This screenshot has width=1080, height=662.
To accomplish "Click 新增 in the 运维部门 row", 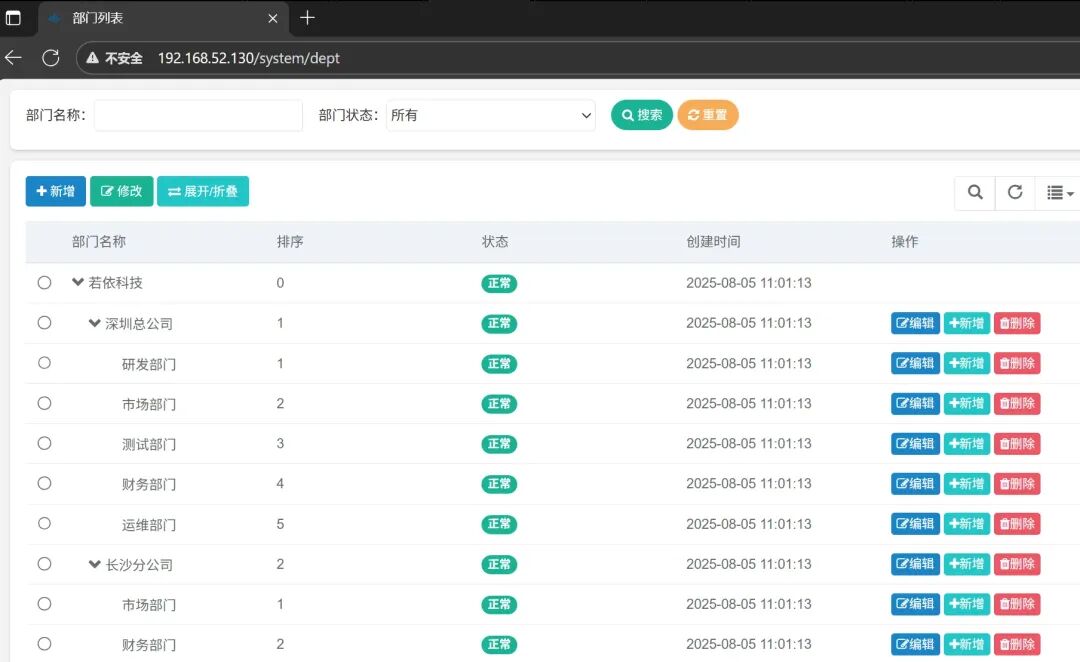I will click(x=966, y=524).
